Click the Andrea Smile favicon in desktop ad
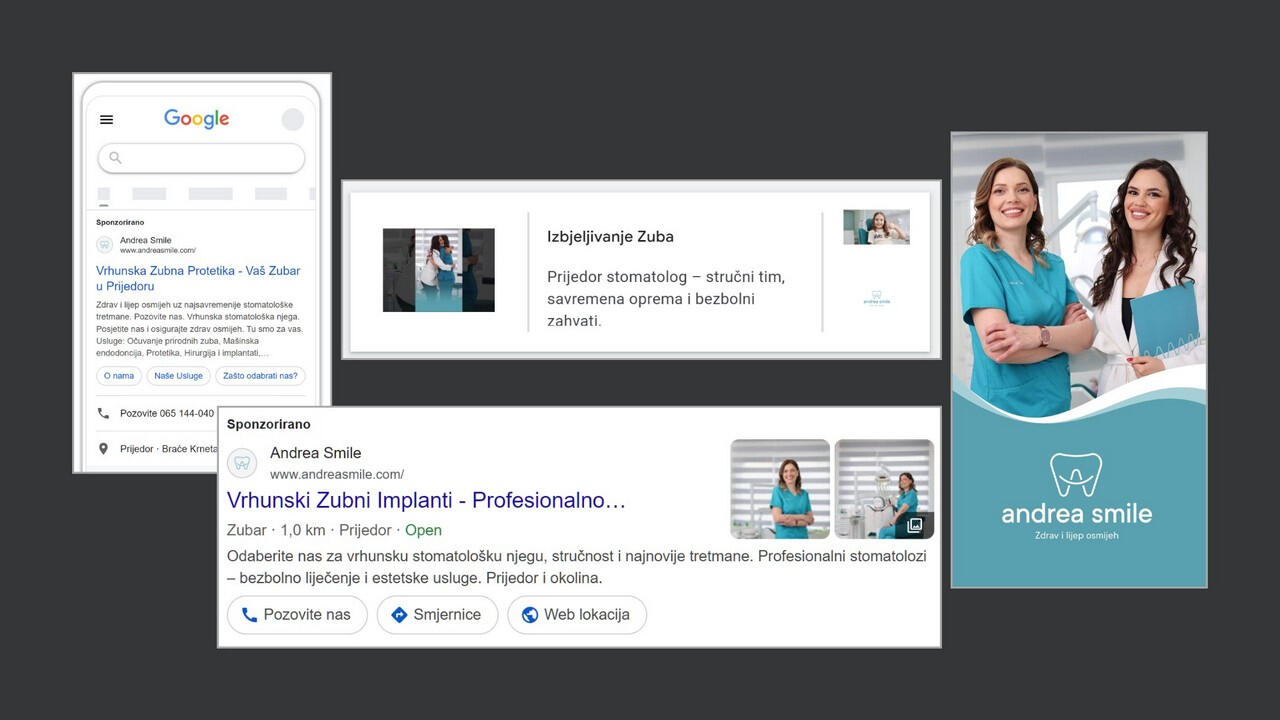Screen dimensions: 1280x720 pyautogui.click(x=242, y=463)
